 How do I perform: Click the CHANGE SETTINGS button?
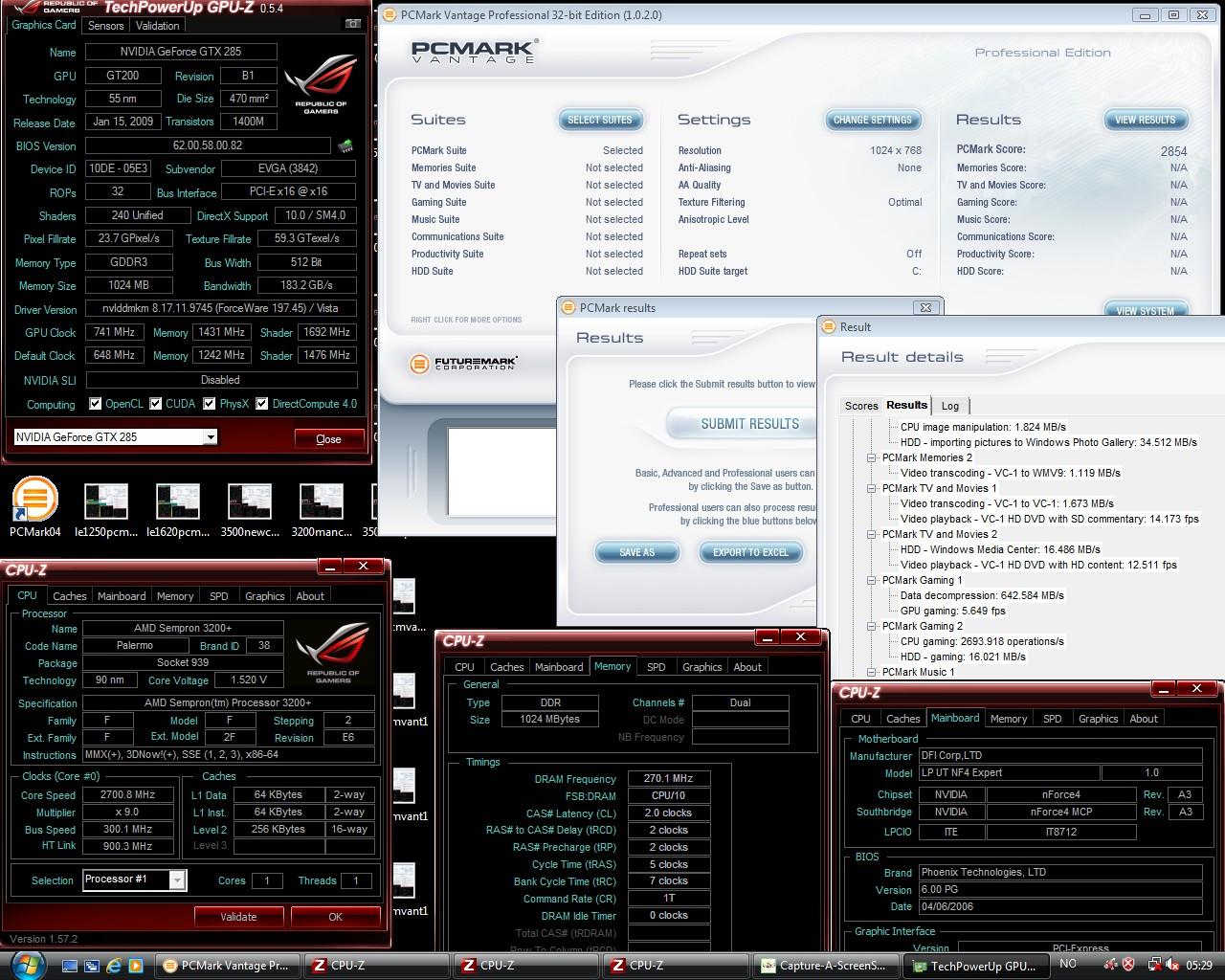point(873,120)
